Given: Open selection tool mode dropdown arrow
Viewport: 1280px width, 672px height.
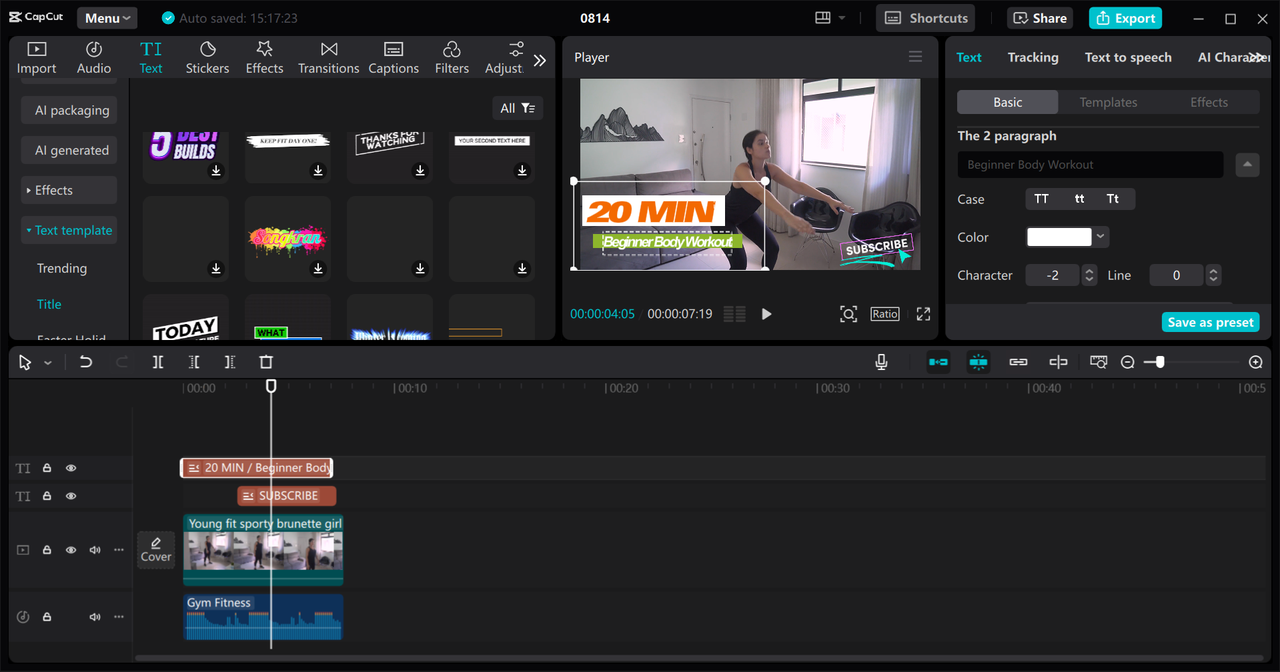Looking at the screenshot, I should coord(47,362).
